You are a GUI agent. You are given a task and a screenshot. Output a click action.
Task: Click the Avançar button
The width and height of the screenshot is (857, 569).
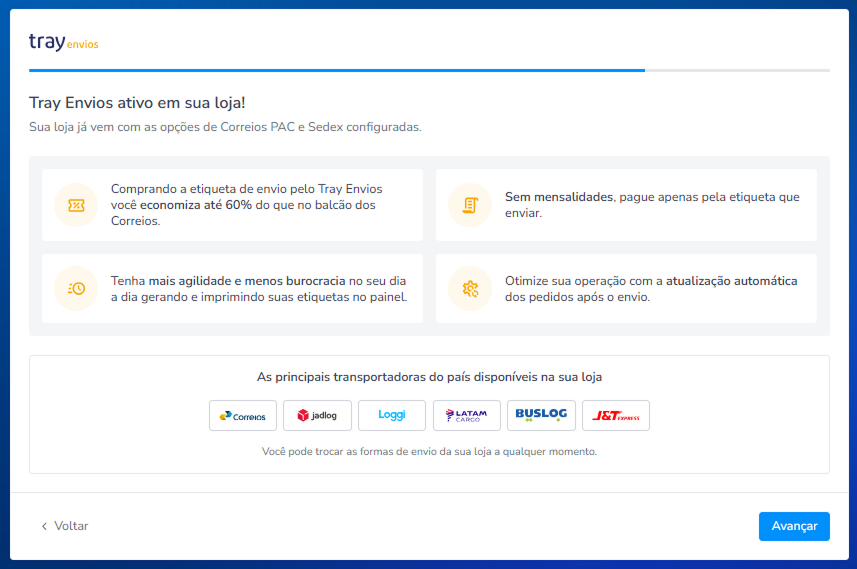(794, 526)
